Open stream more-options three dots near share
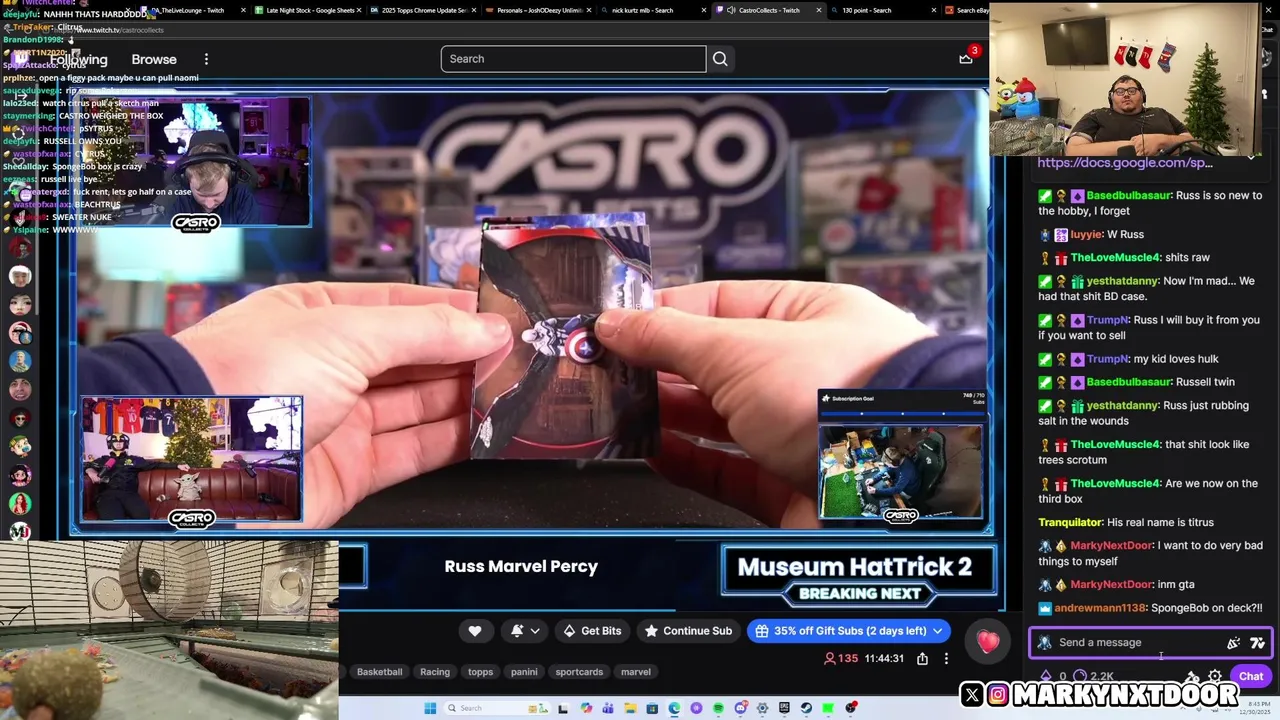Image resolution: width=1280 pixels, height=720 pixels. point(946,658)
